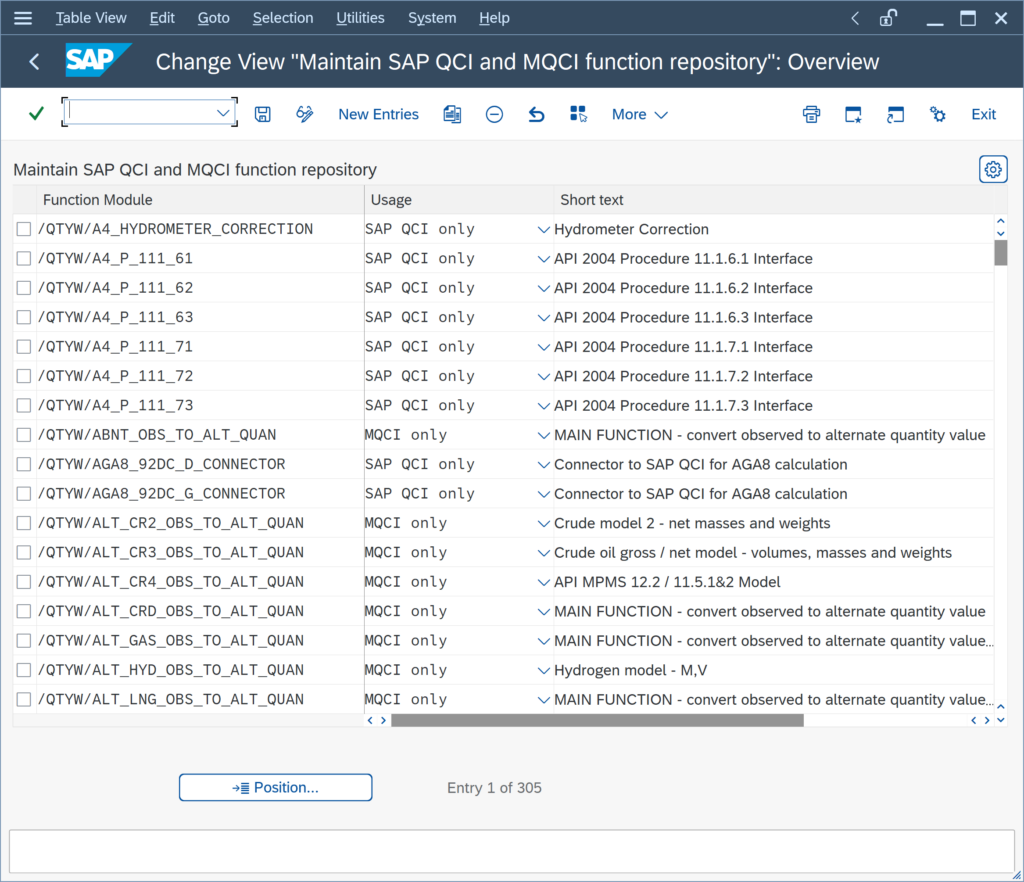The image size is (1024, 882).
Task: Select row /QTYW/A4_P_111_72 checkbox
Action: 24,376
